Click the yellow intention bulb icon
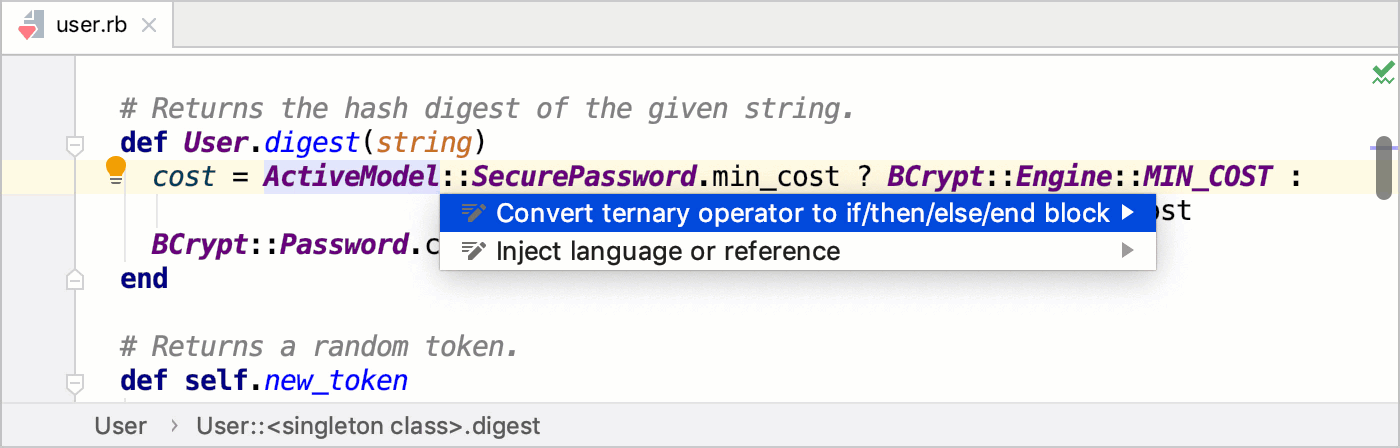The image size is (1400, 448). point(116,171)
